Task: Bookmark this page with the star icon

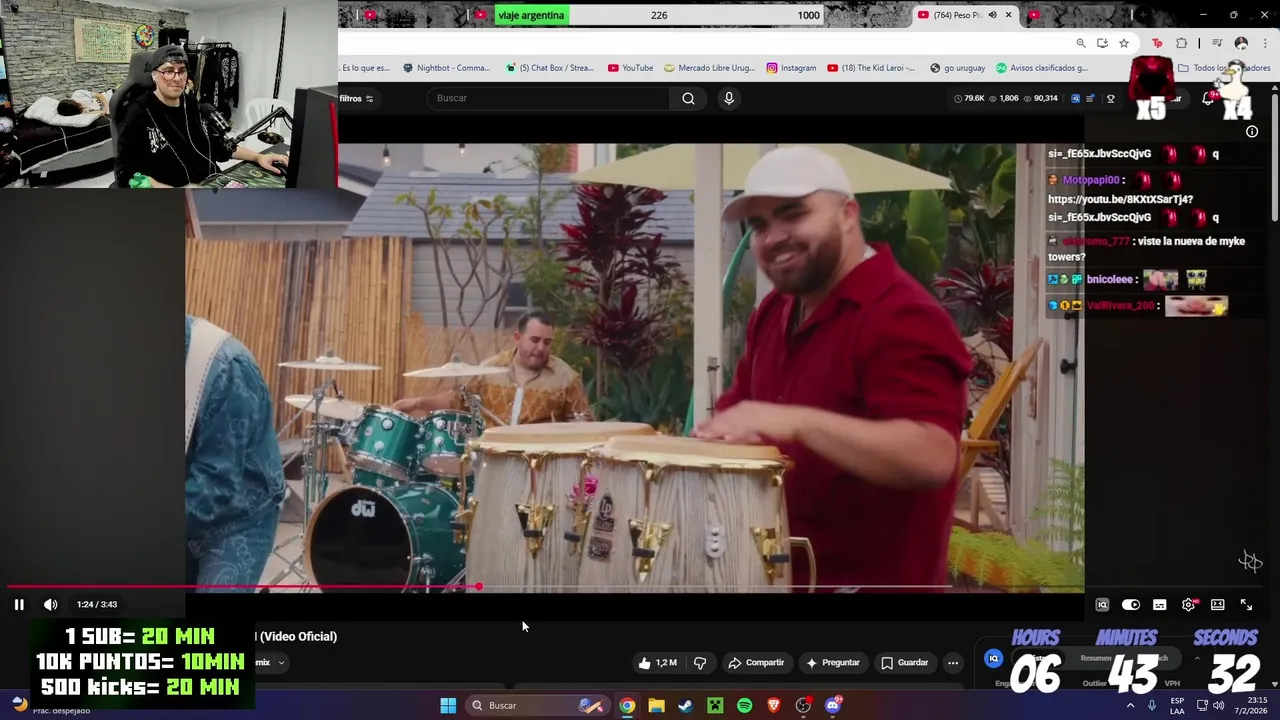Action: pyautogui.click(x=1124, y=43)
